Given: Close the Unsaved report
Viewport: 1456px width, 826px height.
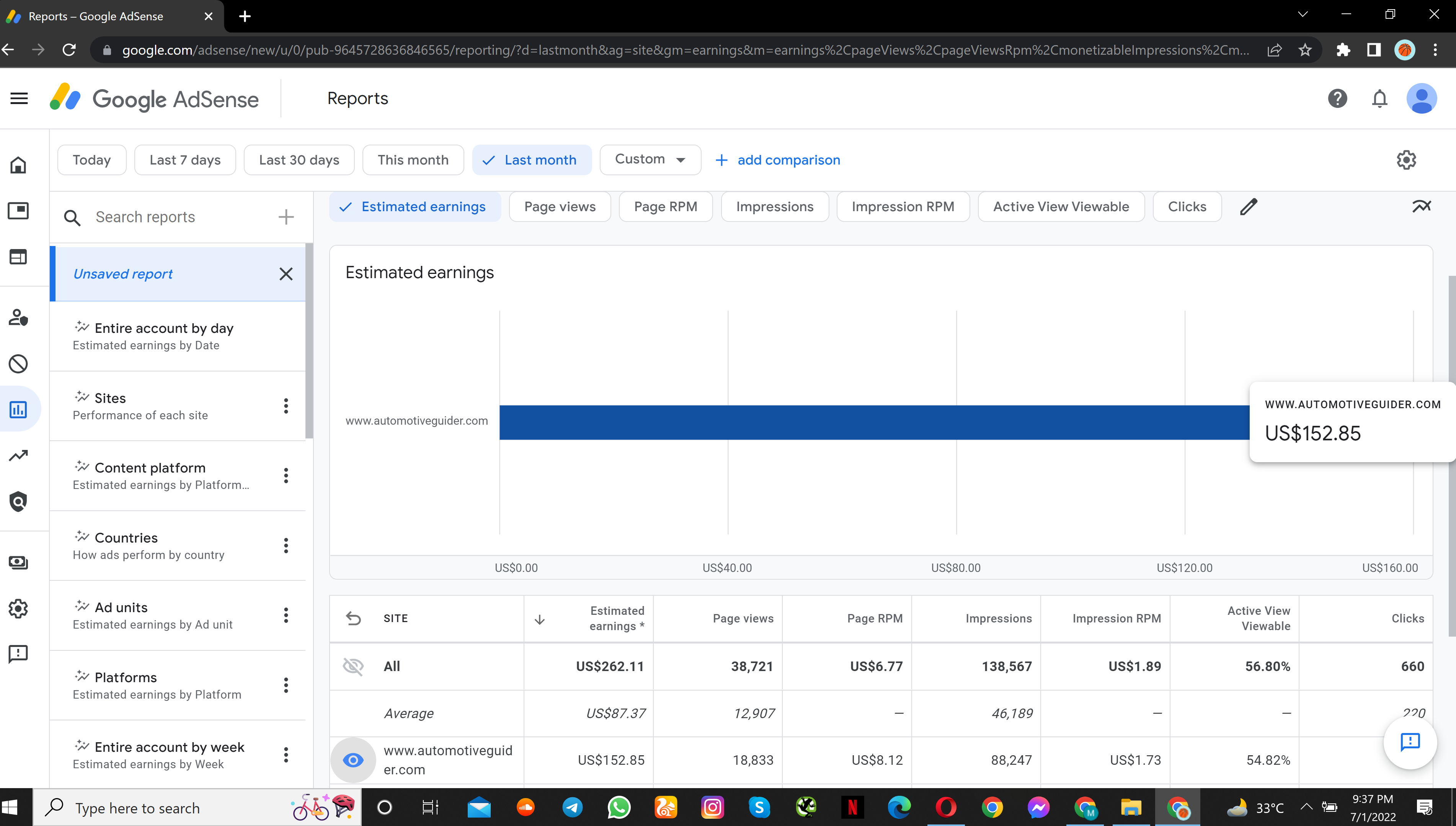Looking at the screenshot, I should click(286, 274).
